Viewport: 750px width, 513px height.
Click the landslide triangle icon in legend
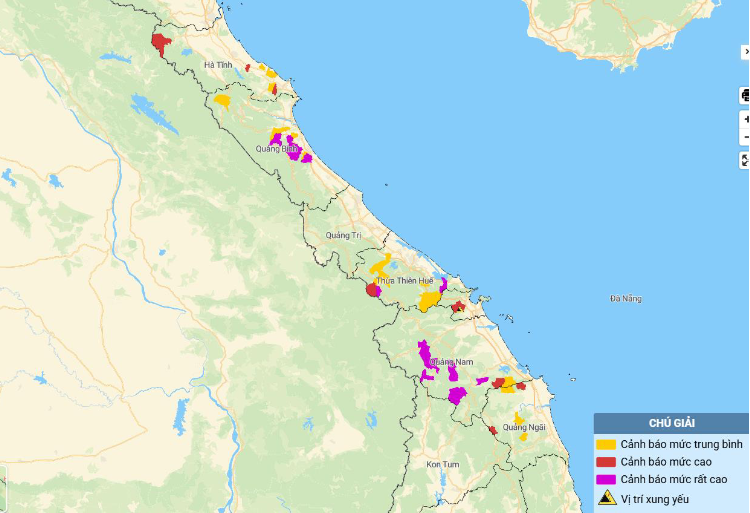[606, 498]
